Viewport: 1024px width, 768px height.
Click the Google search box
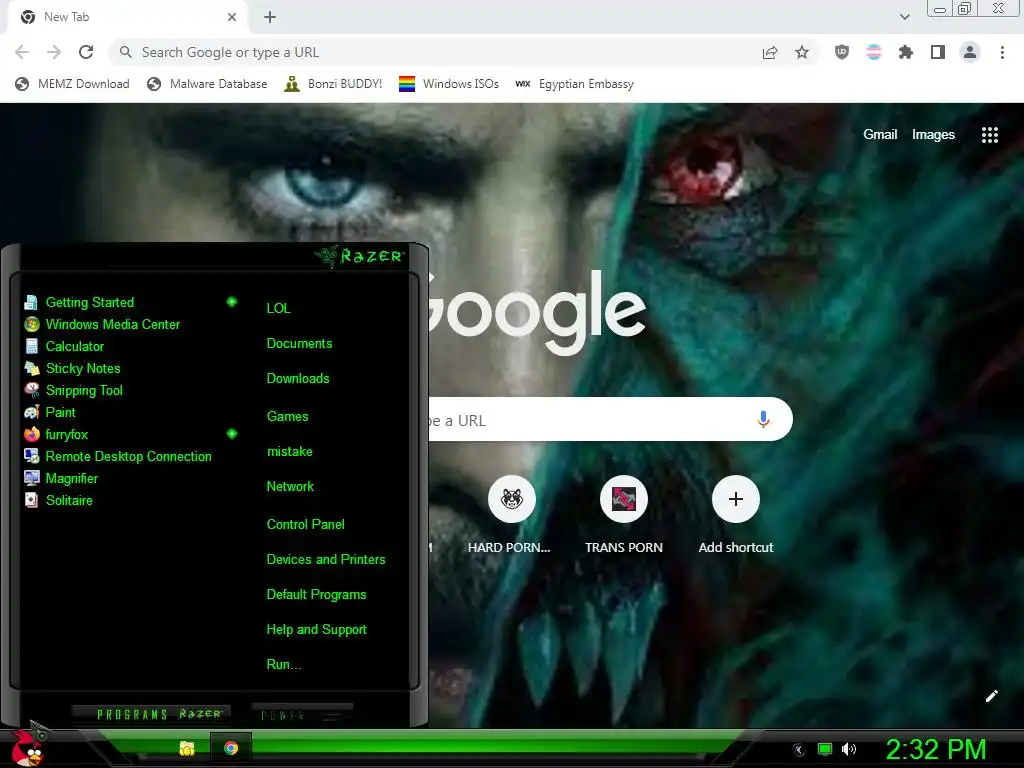(x=611, y=419)
